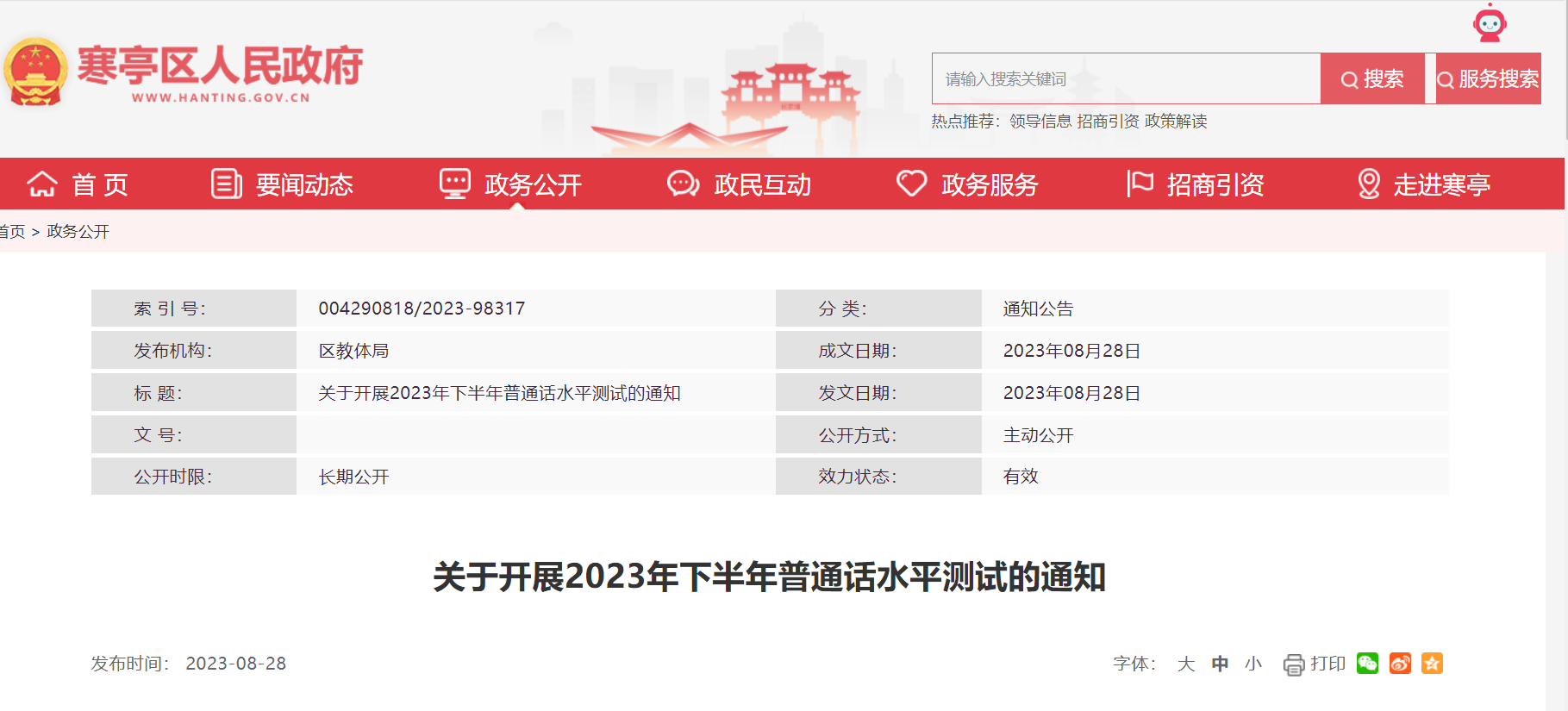Click the 打印 print link

coord(1327,664)
